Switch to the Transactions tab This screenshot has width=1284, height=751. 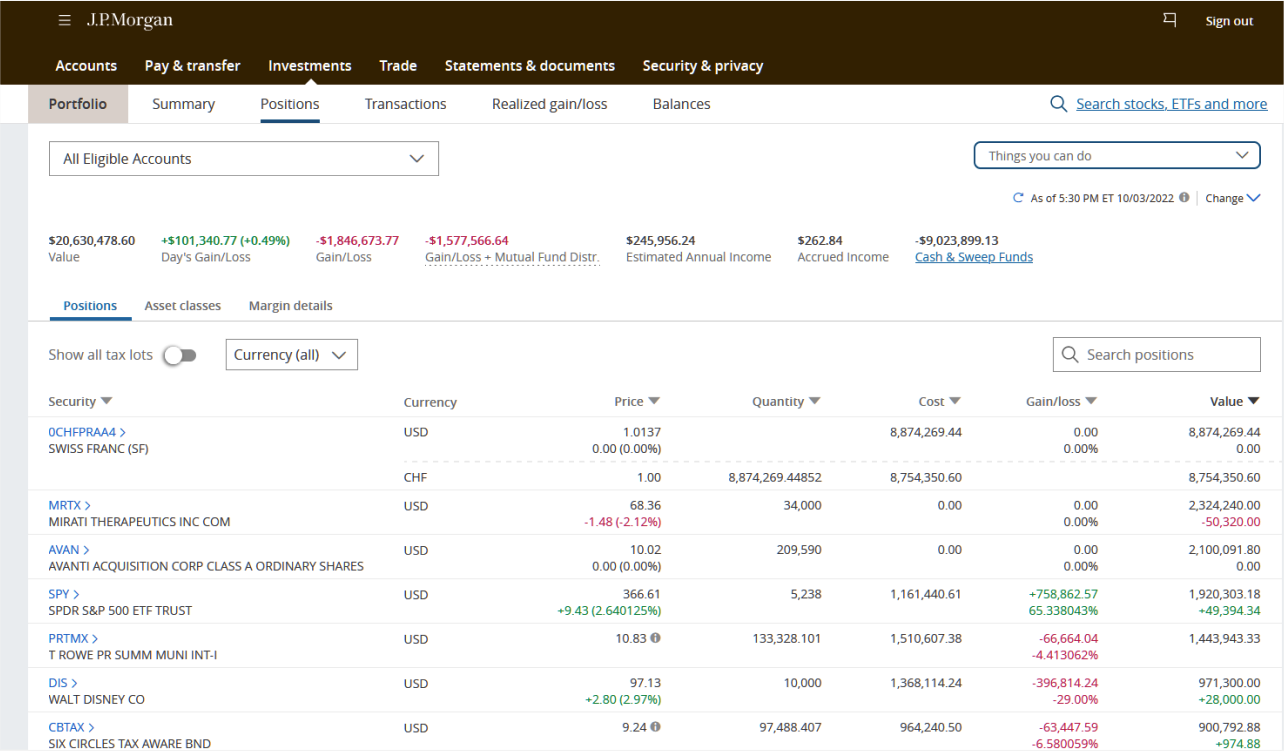click(406, 104)
